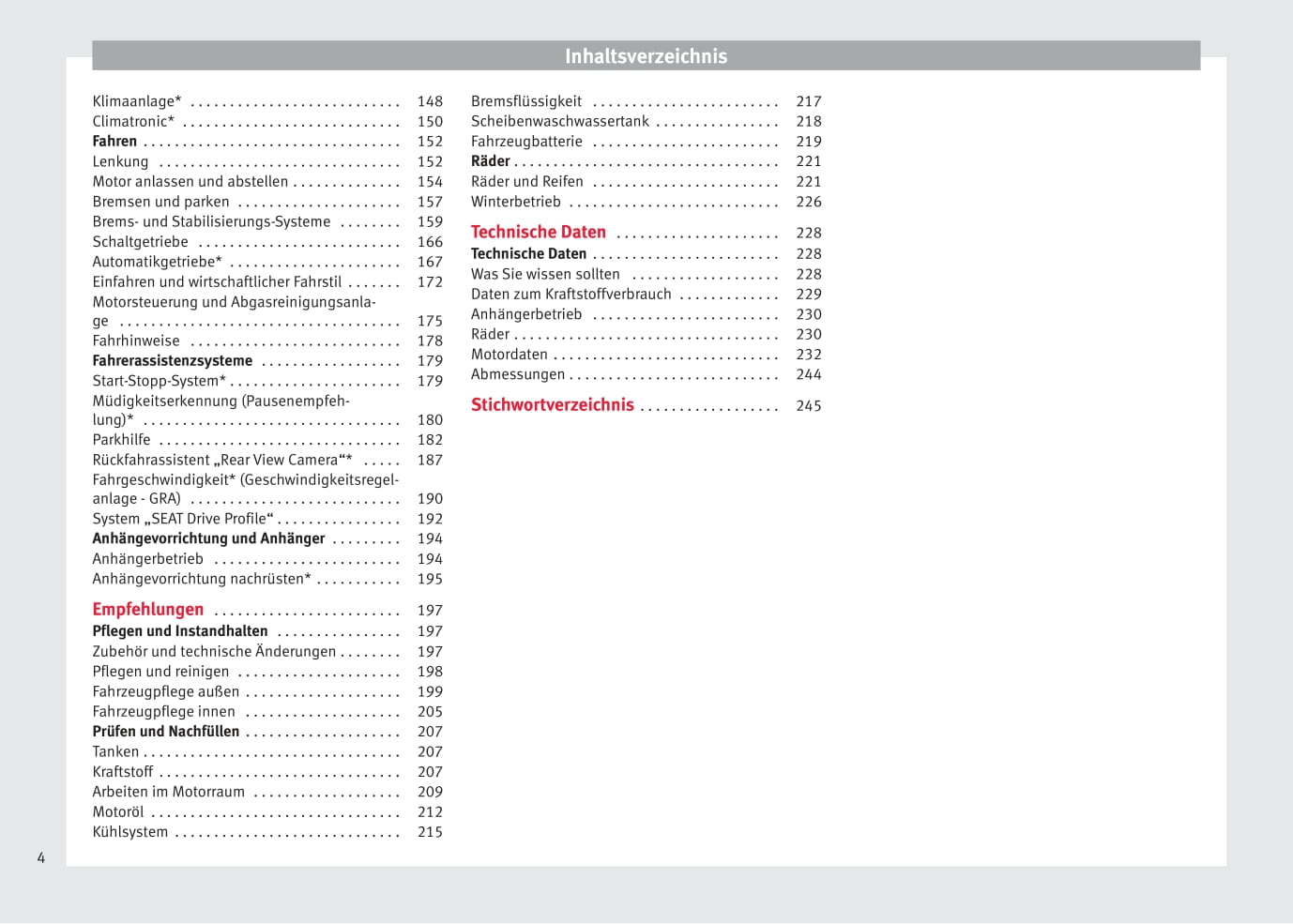This screenshot has width=1293, height=924.
Task: Jump to red Technische Daten heading
Action: [x=539, y=233]
